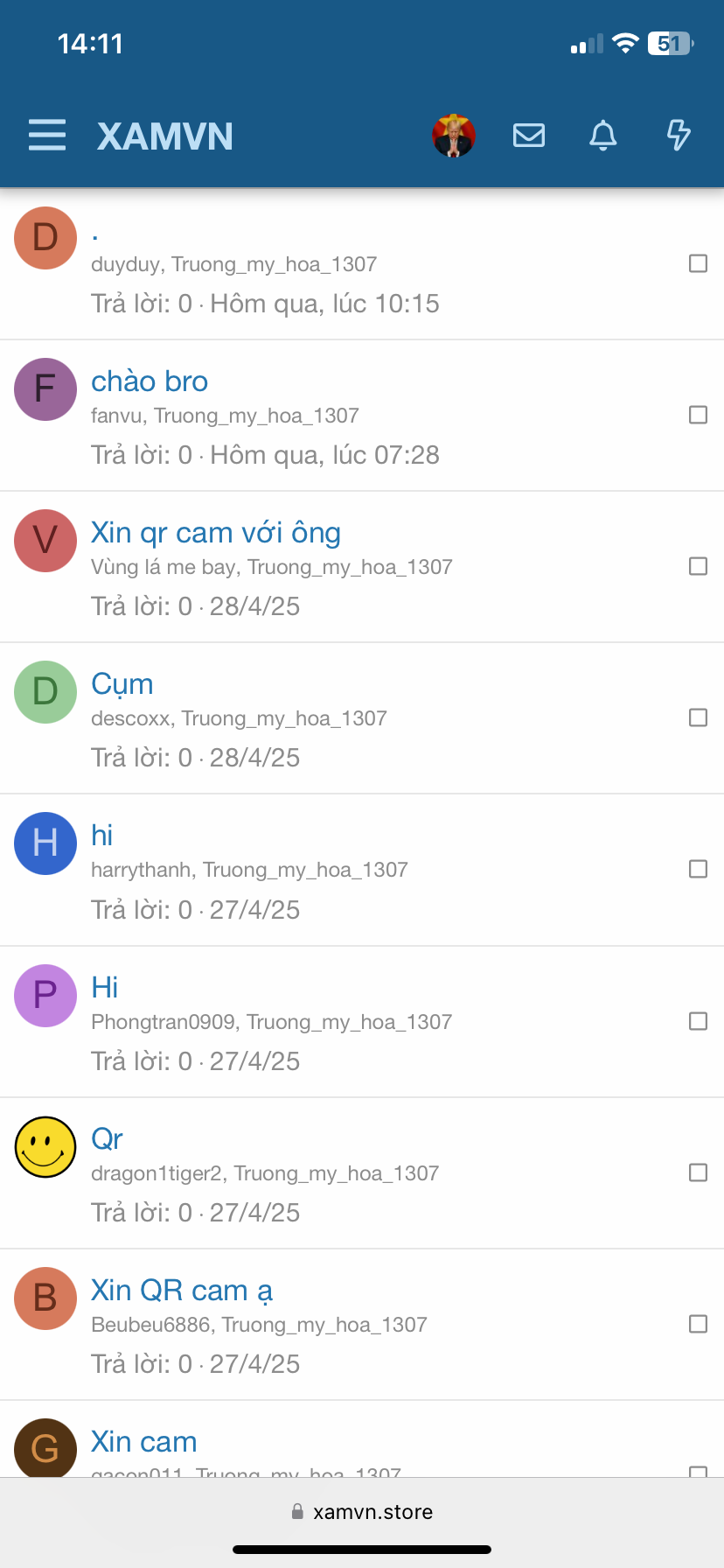This screenshot has width=724, height=1568.
Task: Open the alerts bell icon
Action: click(603, 136)
